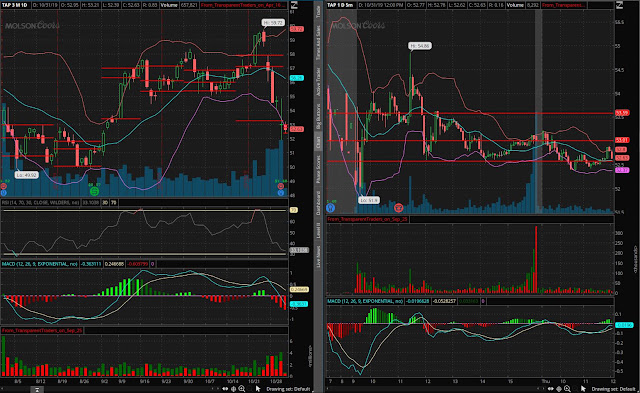Click zoom-in magnifier under left daily chart

click(242, 389)
